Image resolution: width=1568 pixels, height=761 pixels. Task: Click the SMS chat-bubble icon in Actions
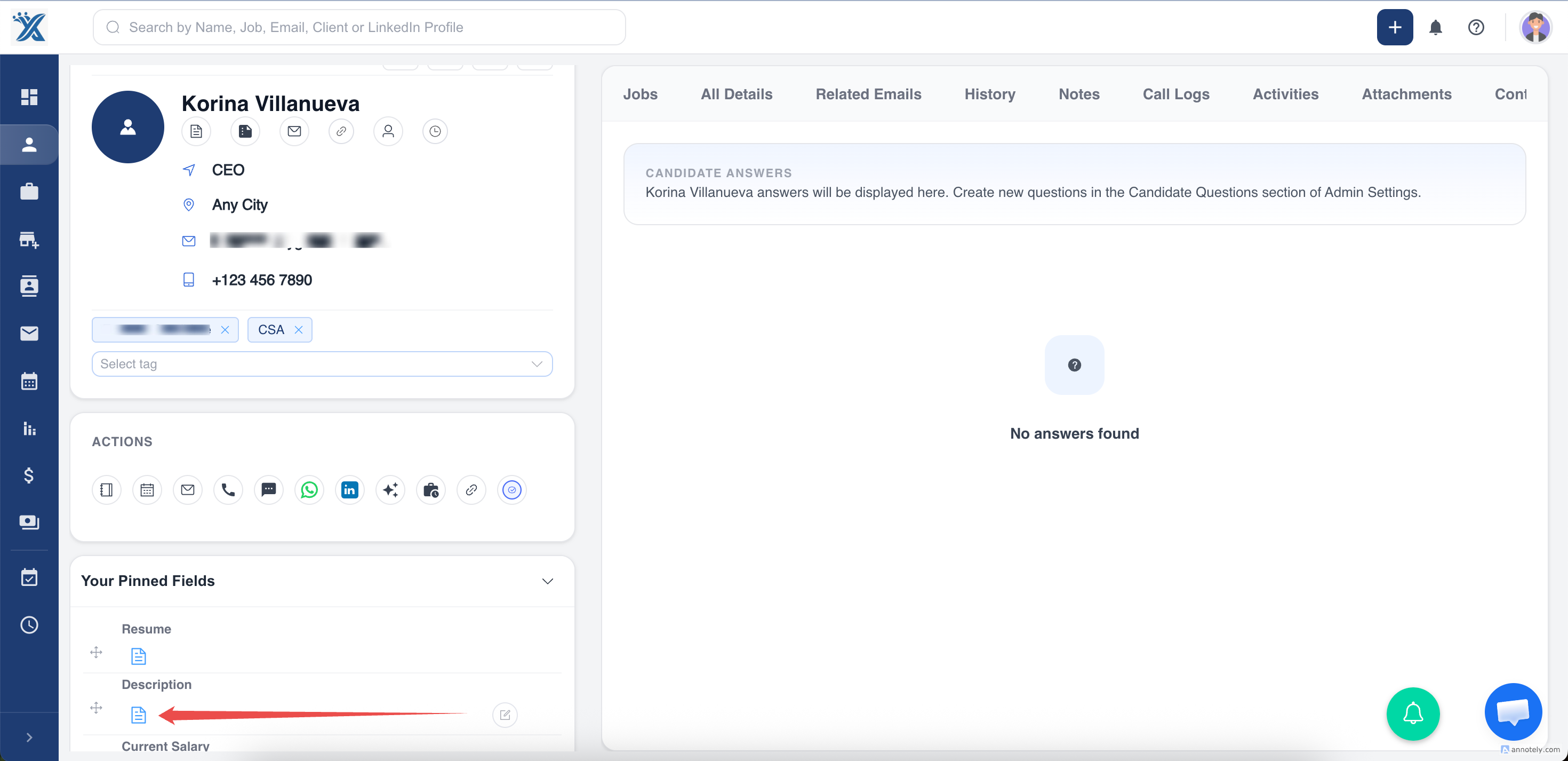(x=268, y=490)
